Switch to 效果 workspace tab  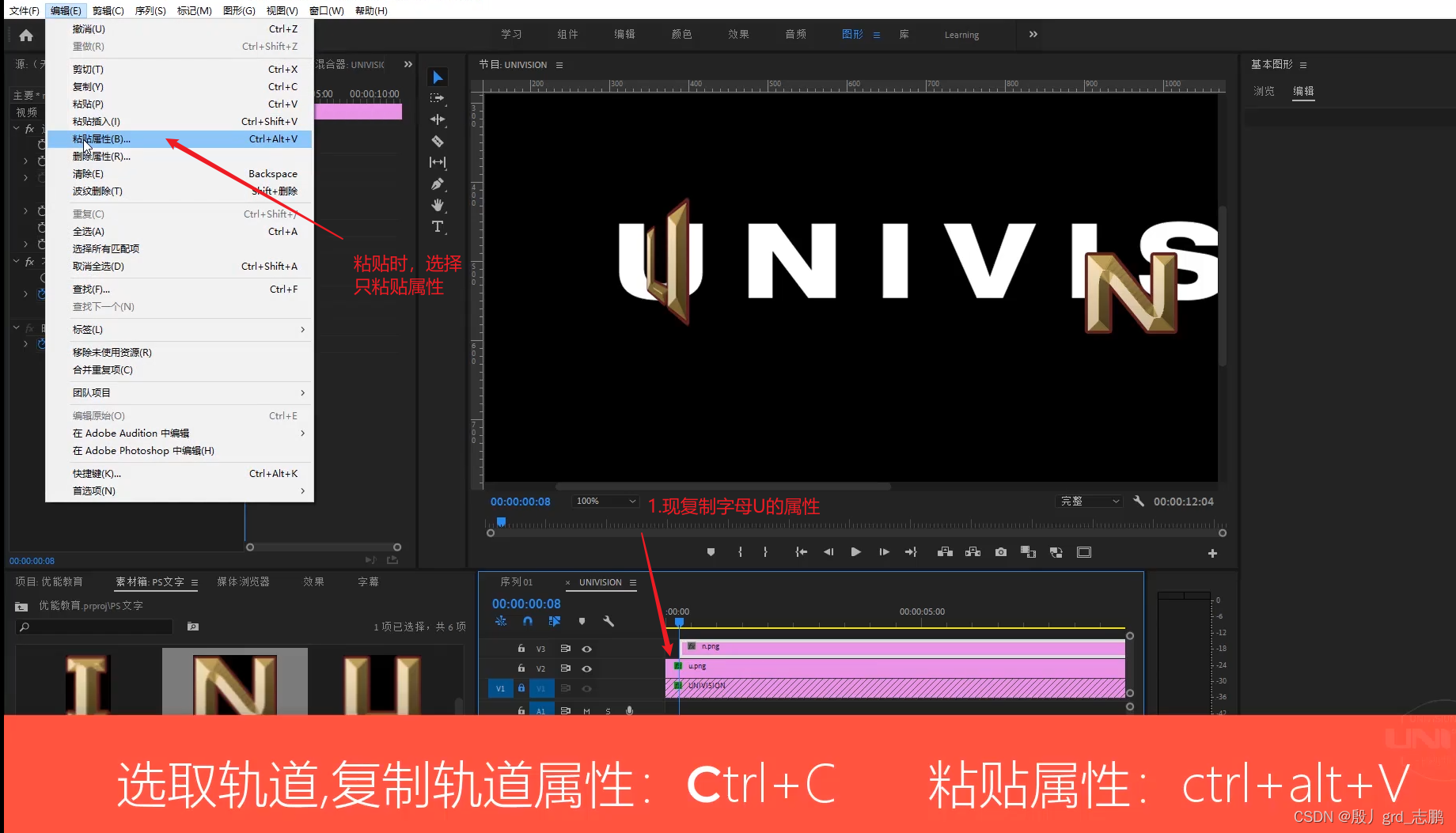pos(738,34)
